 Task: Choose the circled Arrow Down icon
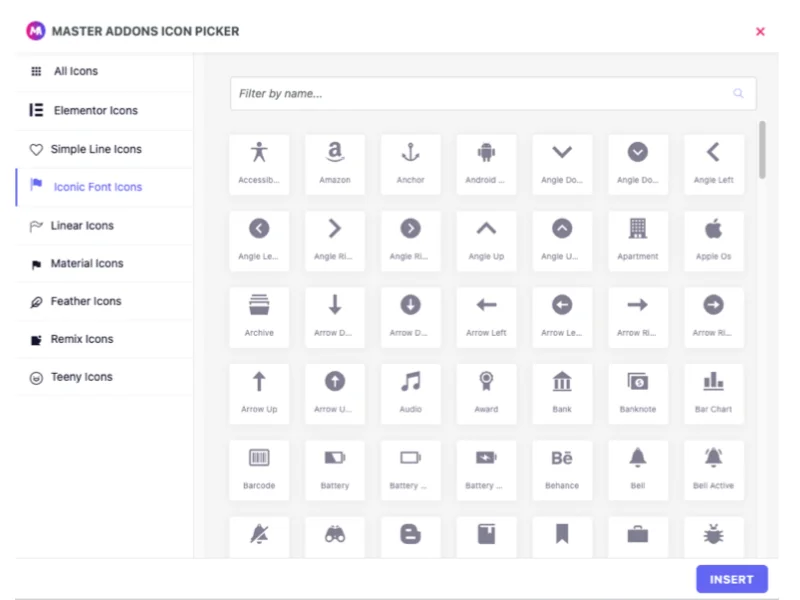[411, 317]
